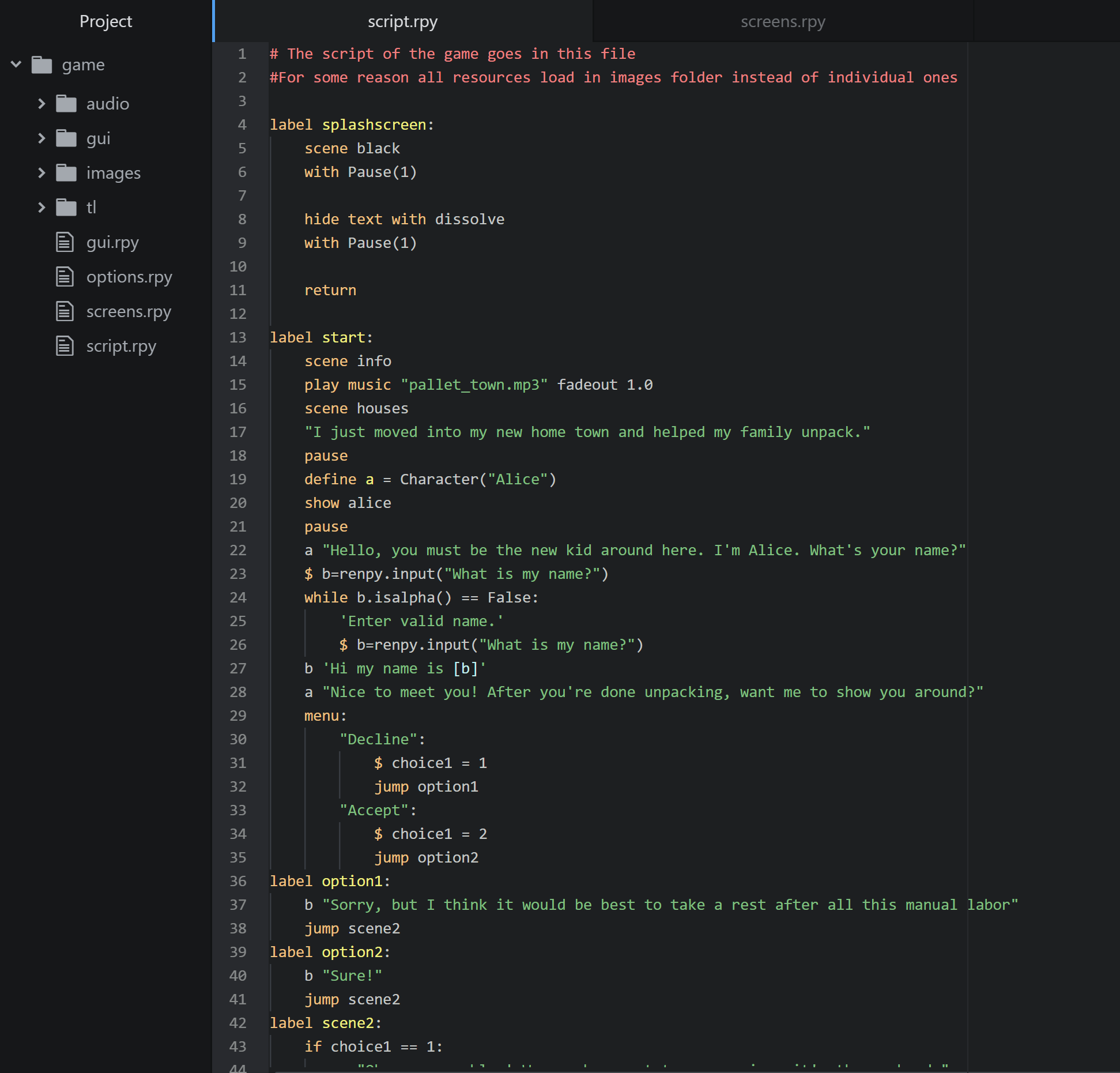Click 'Hi my name is [b]' string

coord(404,668)
